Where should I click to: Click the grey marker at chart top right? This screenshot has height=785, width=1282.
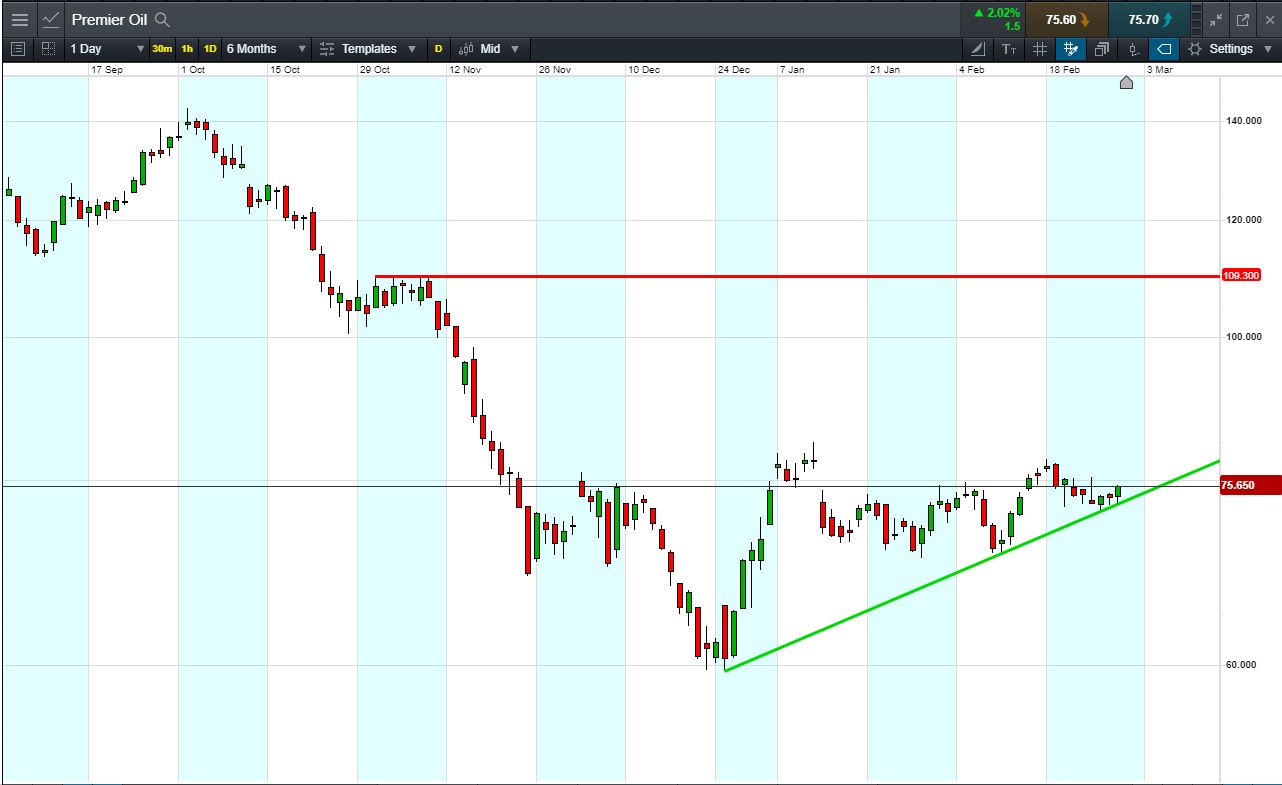pos(1126,82)
